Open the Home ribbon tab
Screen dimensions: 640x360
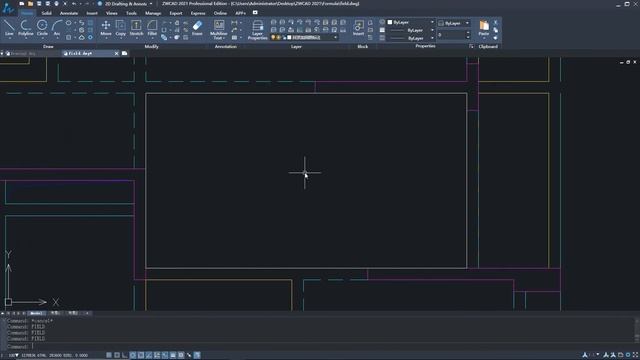pyautogui.click(x=27, y=13)
